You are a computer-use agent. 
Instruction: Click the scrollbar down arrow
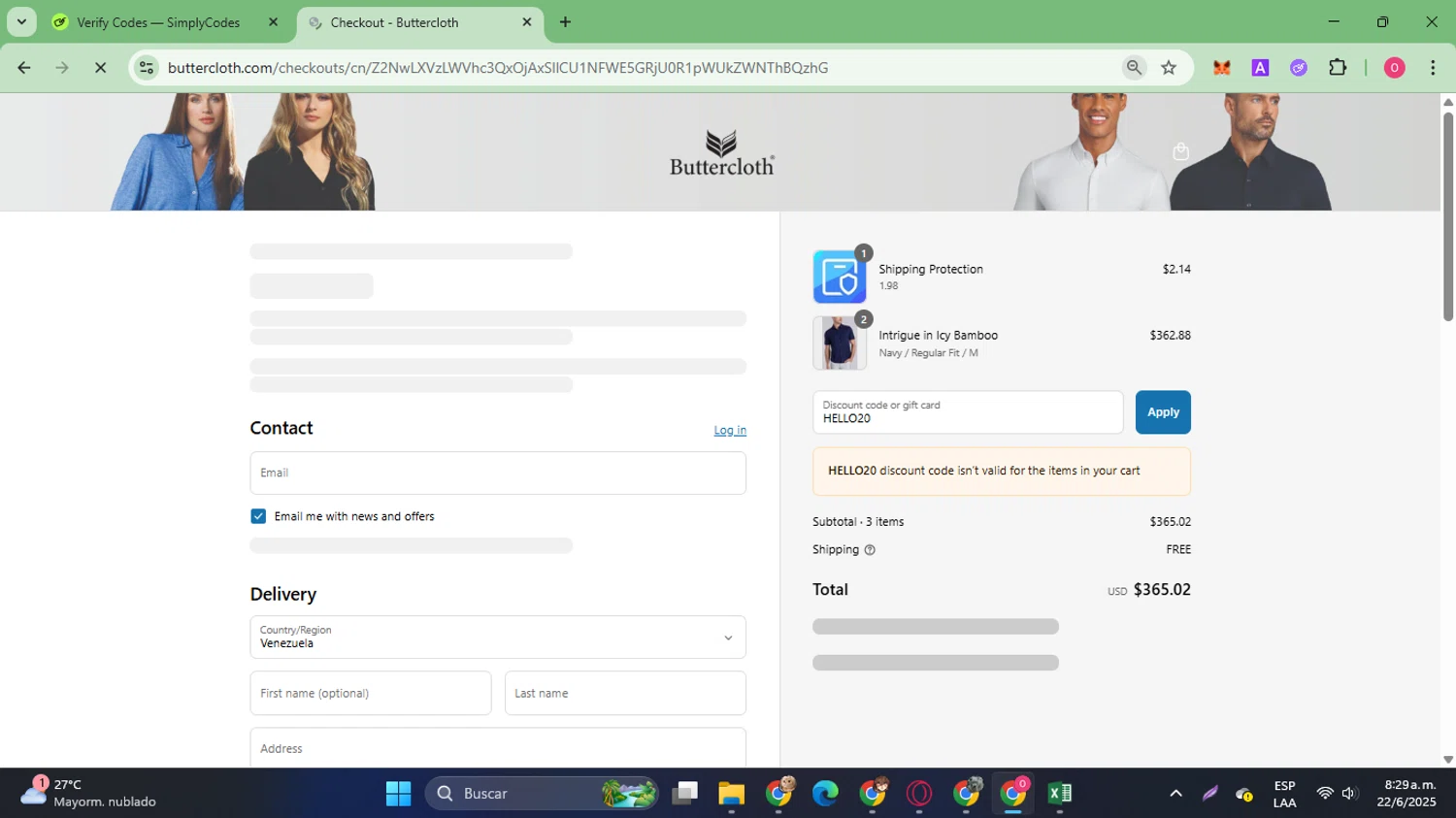[x=1448, y=760]
